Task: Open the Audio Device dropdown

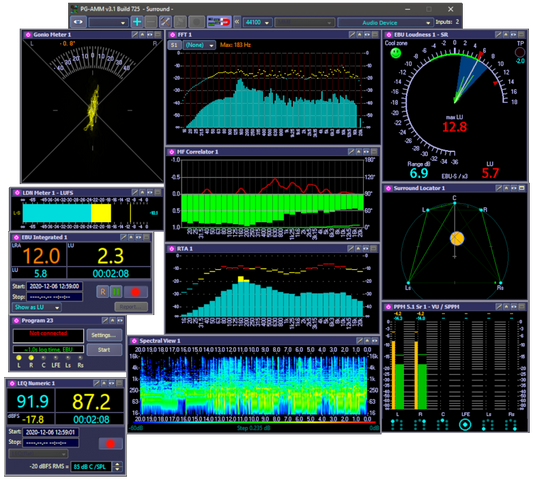Action: click(385, 23)
